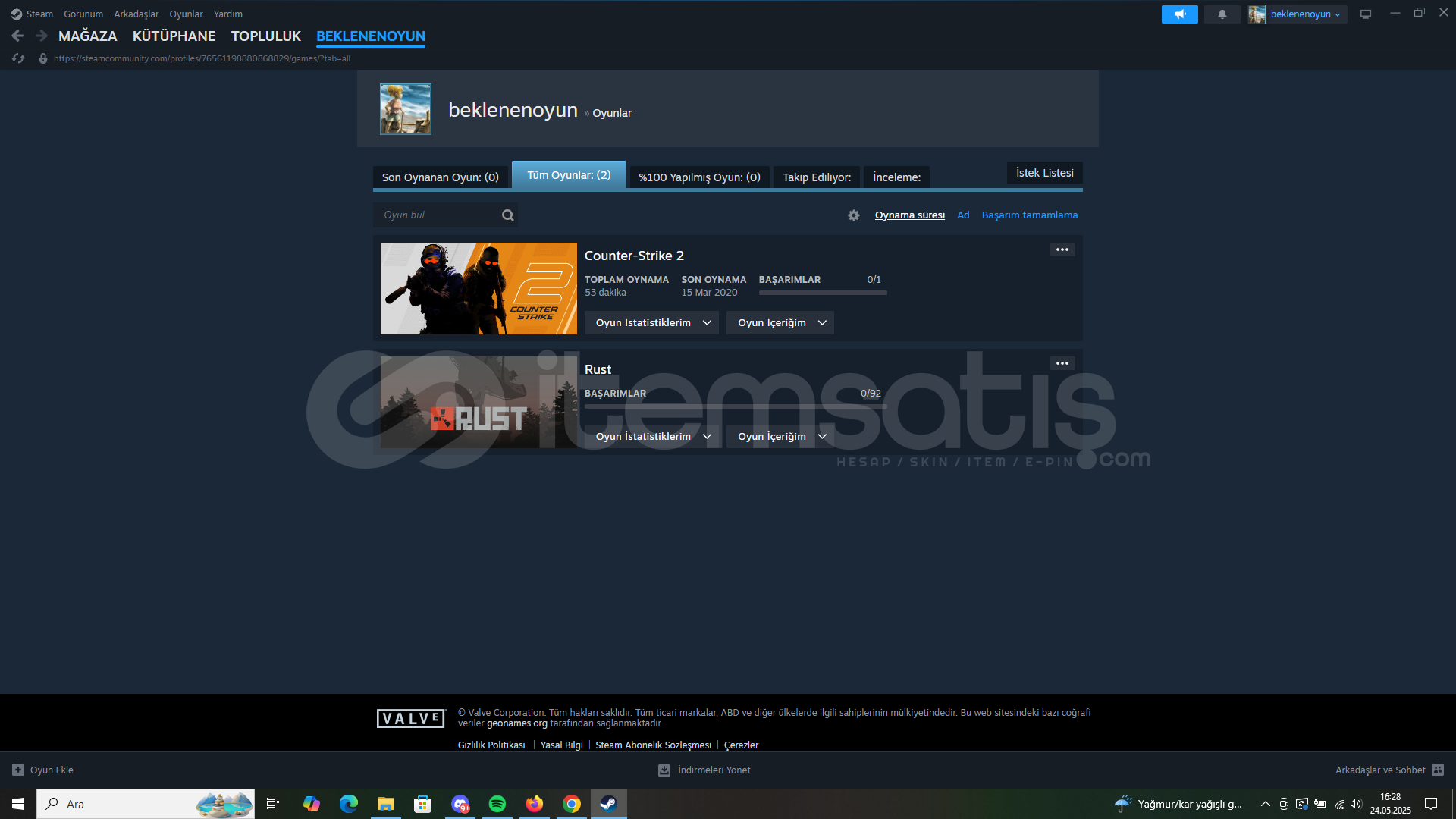Open the Görünüm menu
1456x819 pixels.
coord(83,14)
